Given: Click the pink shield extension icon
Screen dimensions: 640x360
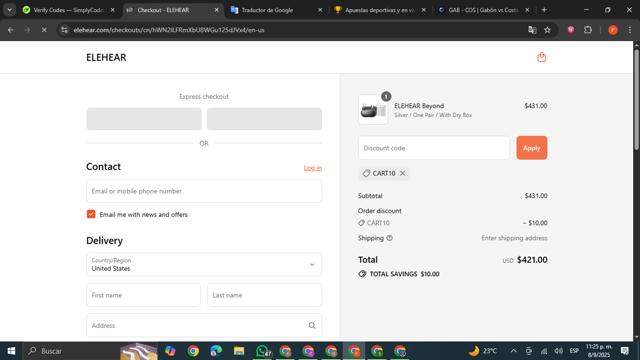Looking at the screenshot, I should pos(571,30).
